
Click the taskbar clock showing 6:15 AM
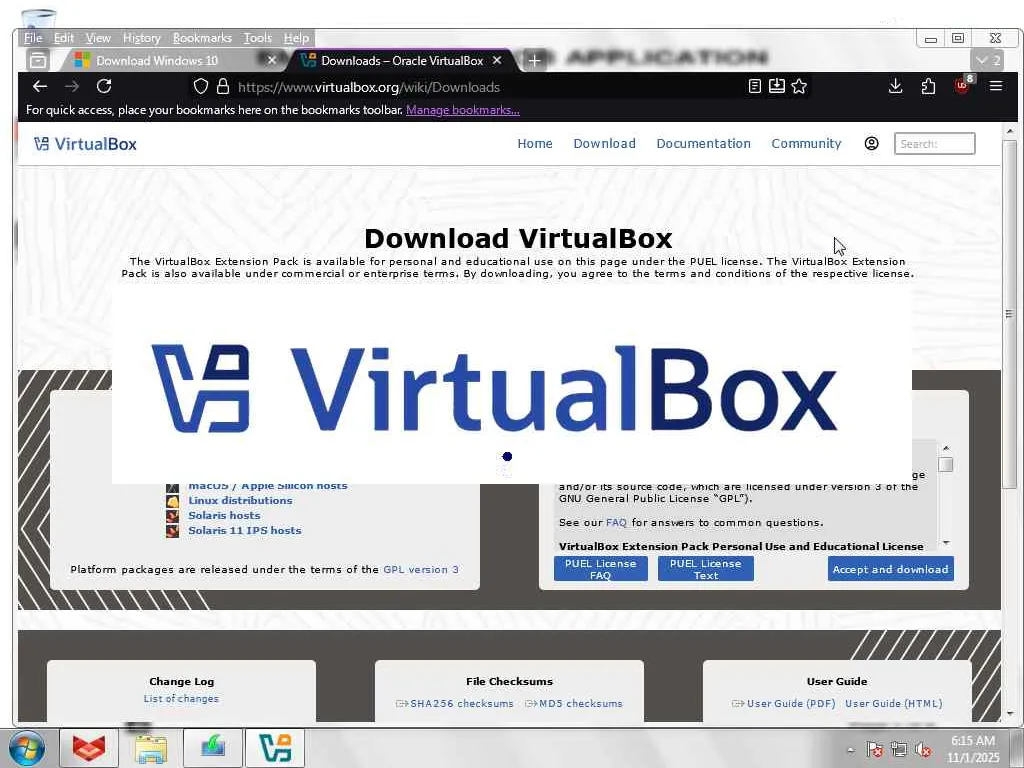[x=973, y=749]
